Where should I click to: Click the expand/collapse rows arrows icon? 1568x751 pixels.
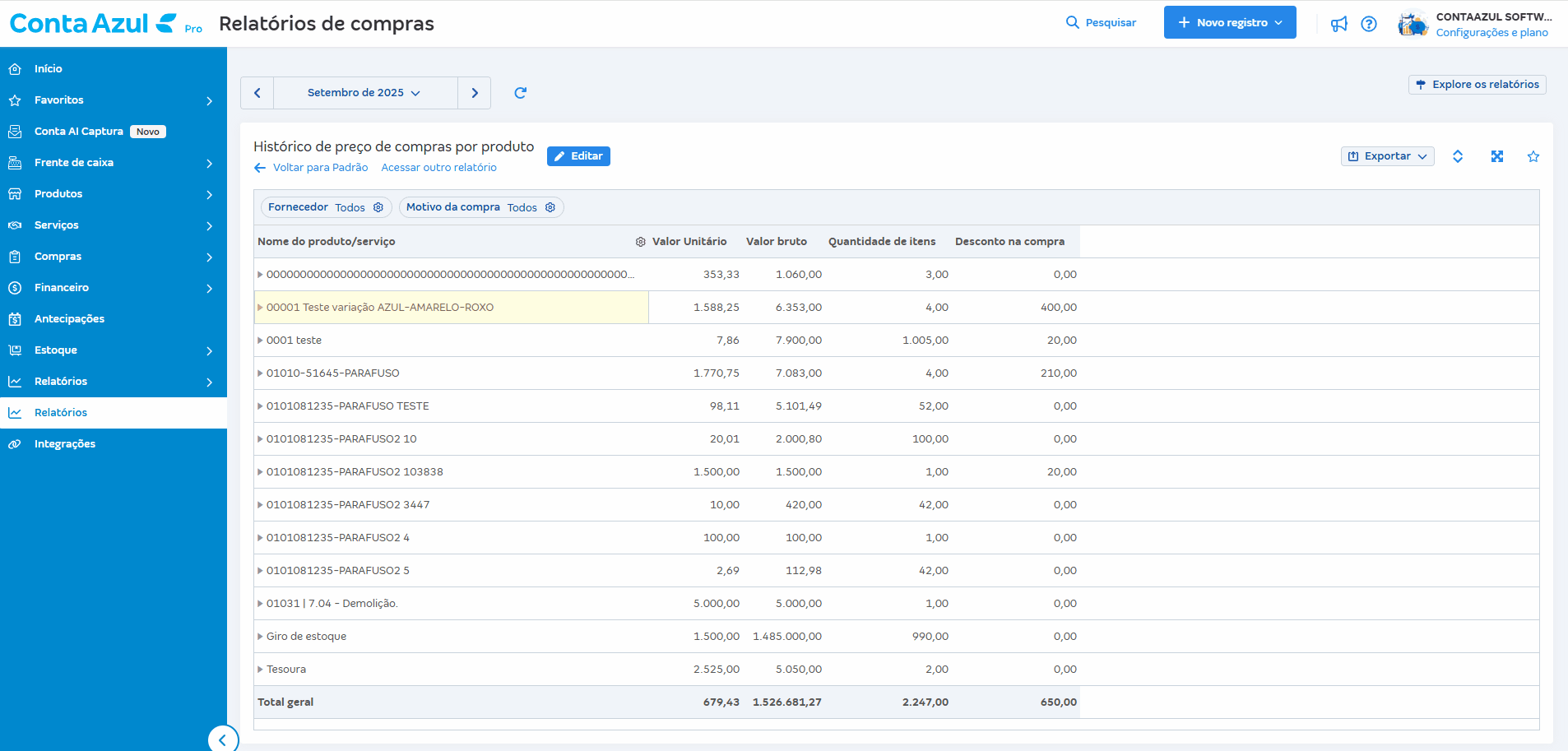(1458, 156)
